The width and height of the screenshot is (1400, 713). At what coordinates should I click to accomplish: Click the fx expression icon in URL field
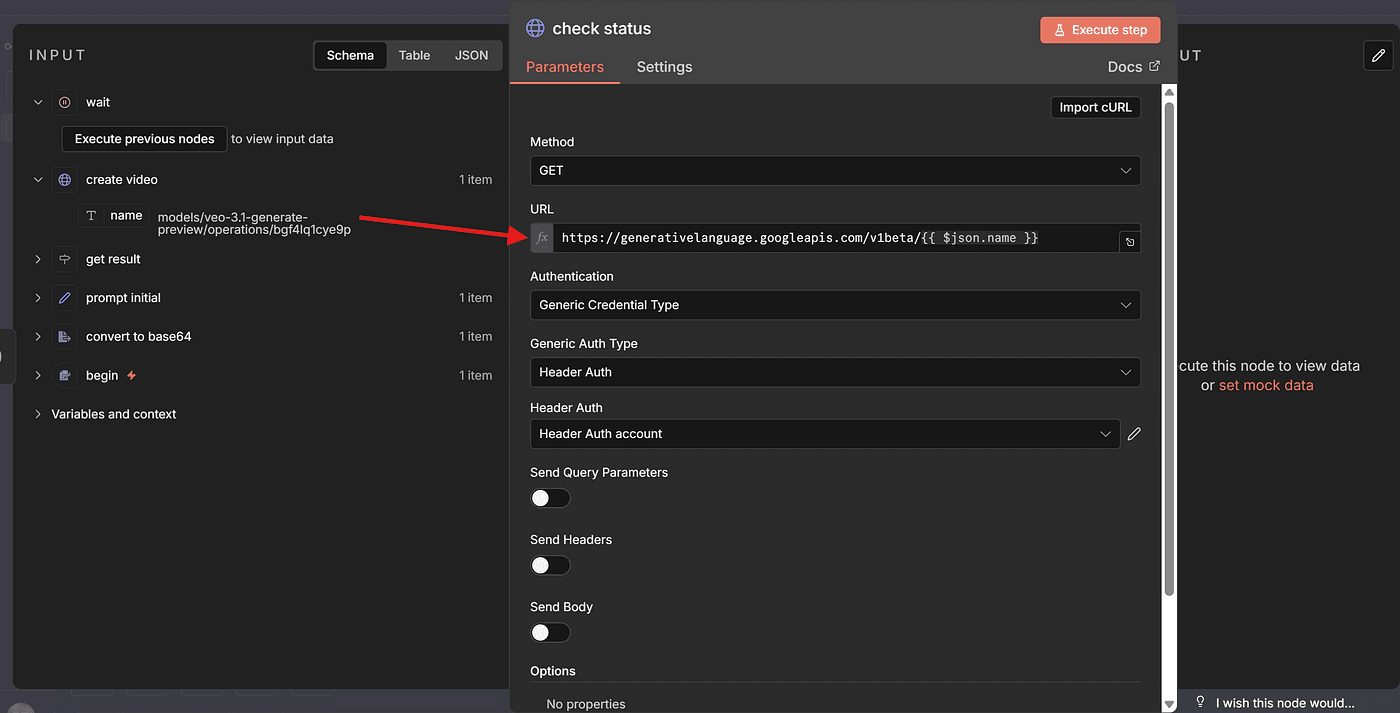click(x=542, y=238)
